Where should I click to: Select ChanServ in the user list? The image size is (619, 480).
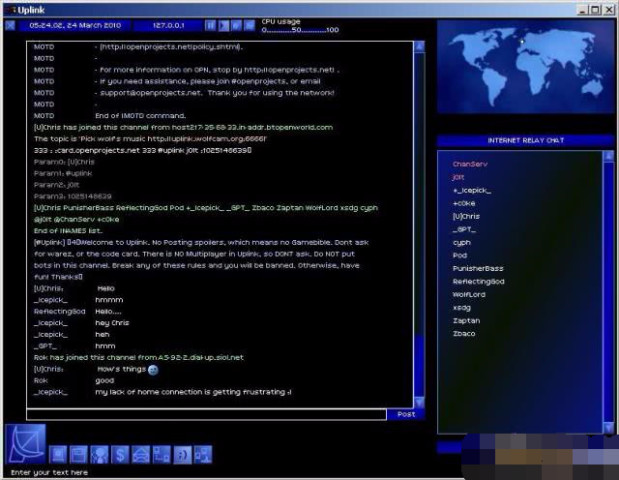(x=469, y=163)
